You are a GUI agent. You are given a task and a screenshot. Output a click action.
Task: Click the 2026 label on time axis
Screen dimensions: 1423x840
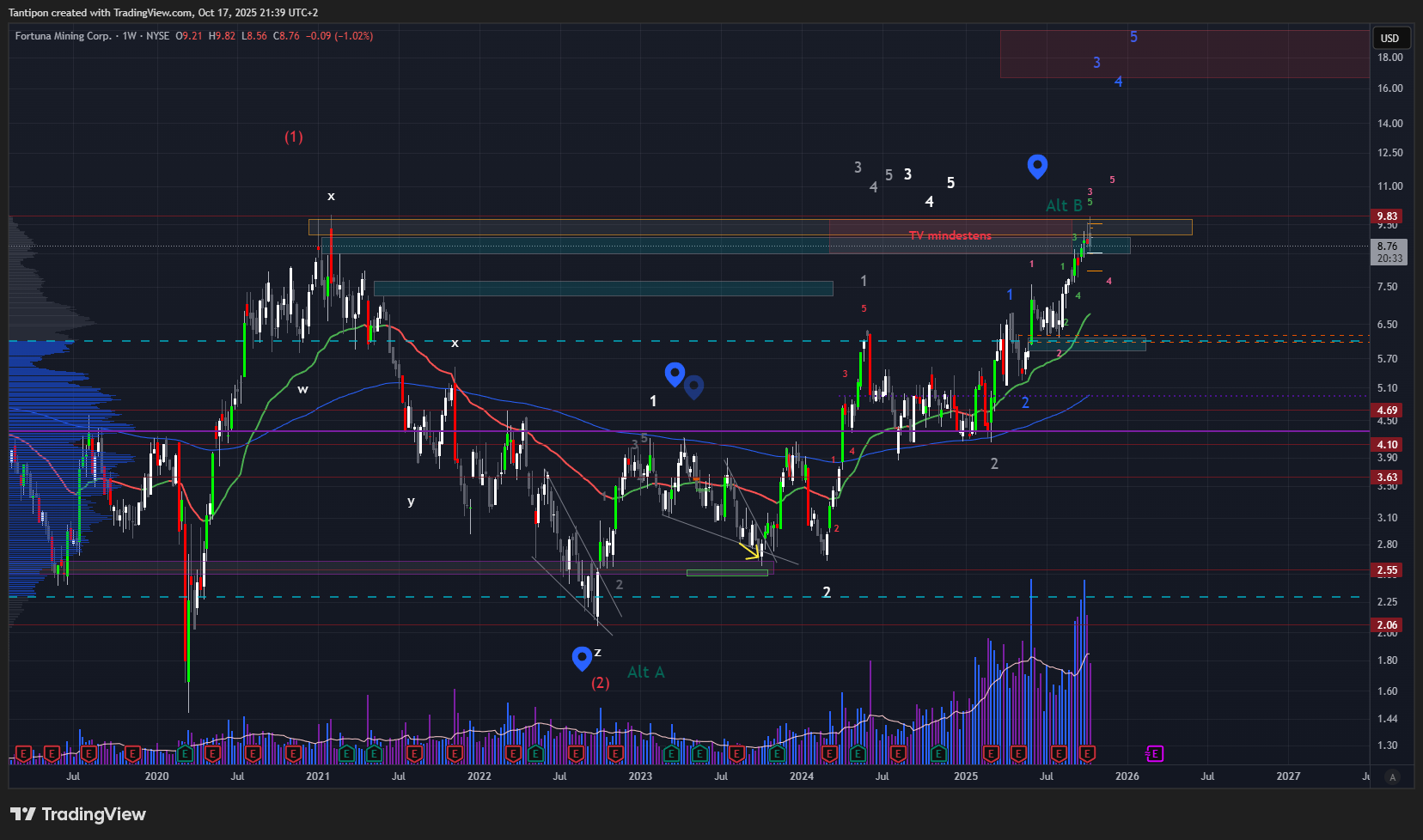pos(1127,776)
